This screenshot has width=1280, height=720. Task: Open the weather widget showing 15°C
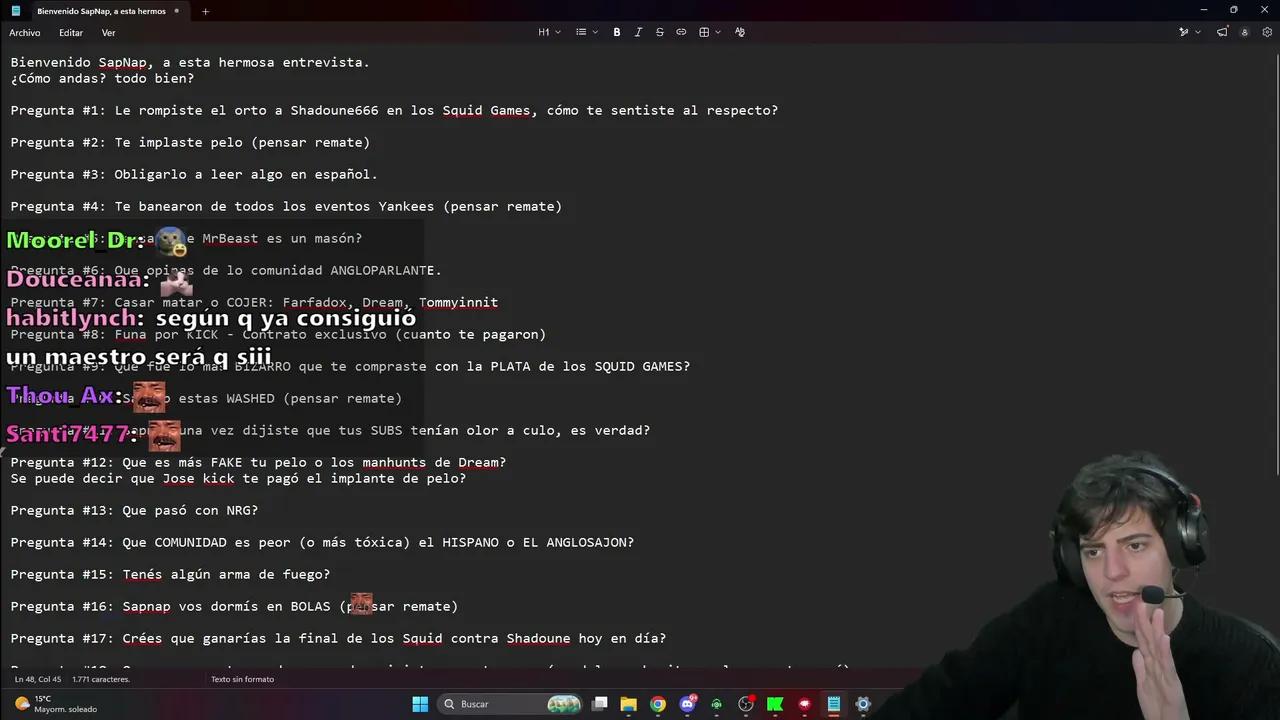(56, 704)
